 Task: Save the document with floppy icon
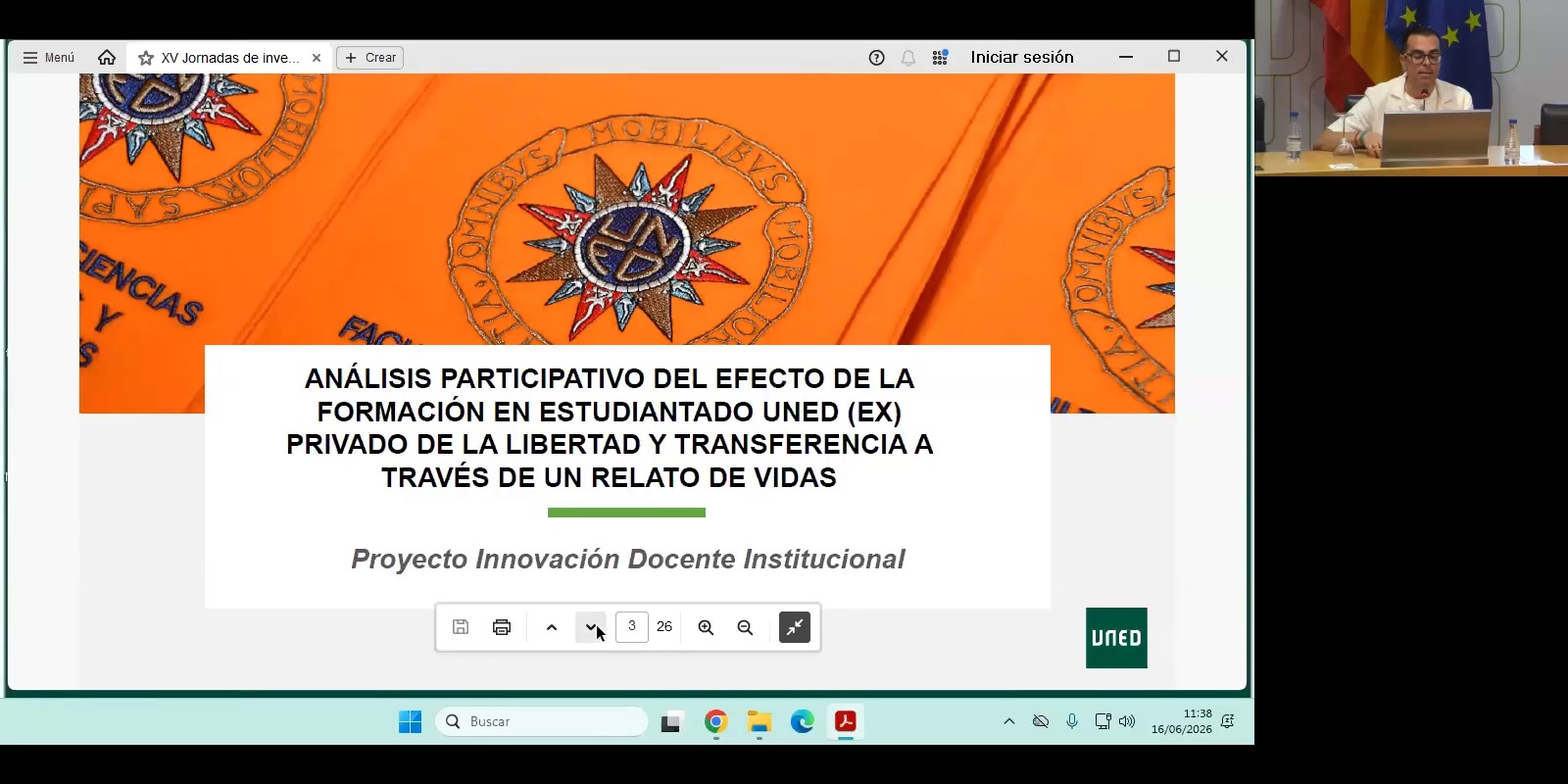tap(461, 627)
